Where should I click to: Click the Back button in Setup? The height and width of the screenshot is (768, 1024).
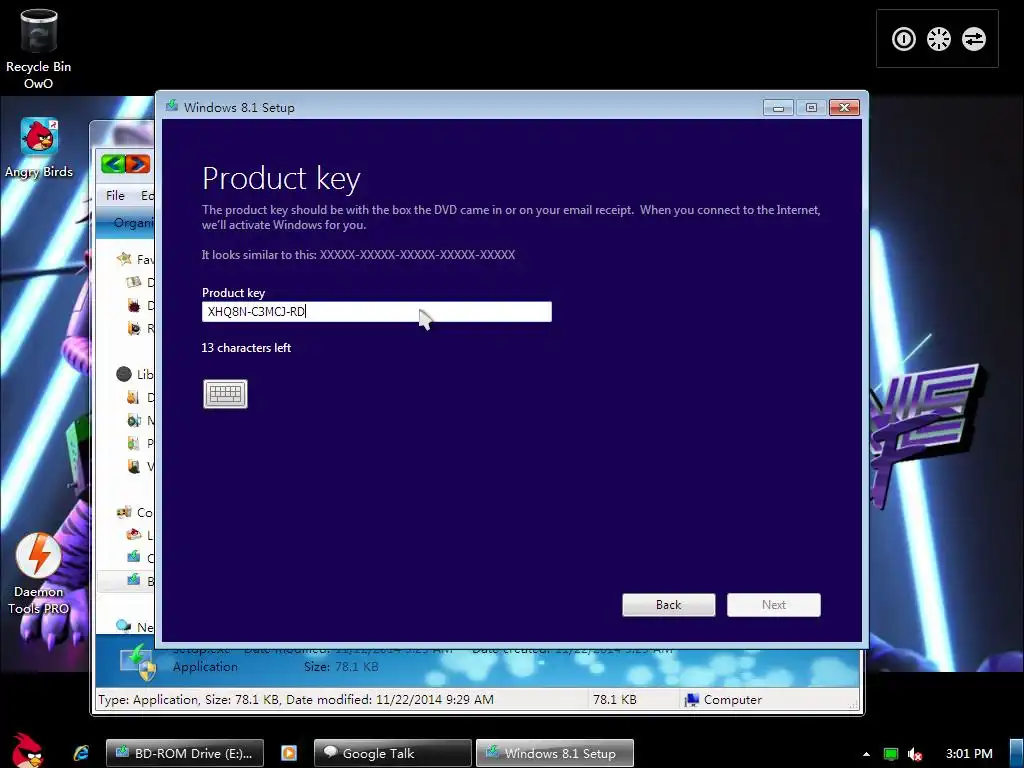669,605
